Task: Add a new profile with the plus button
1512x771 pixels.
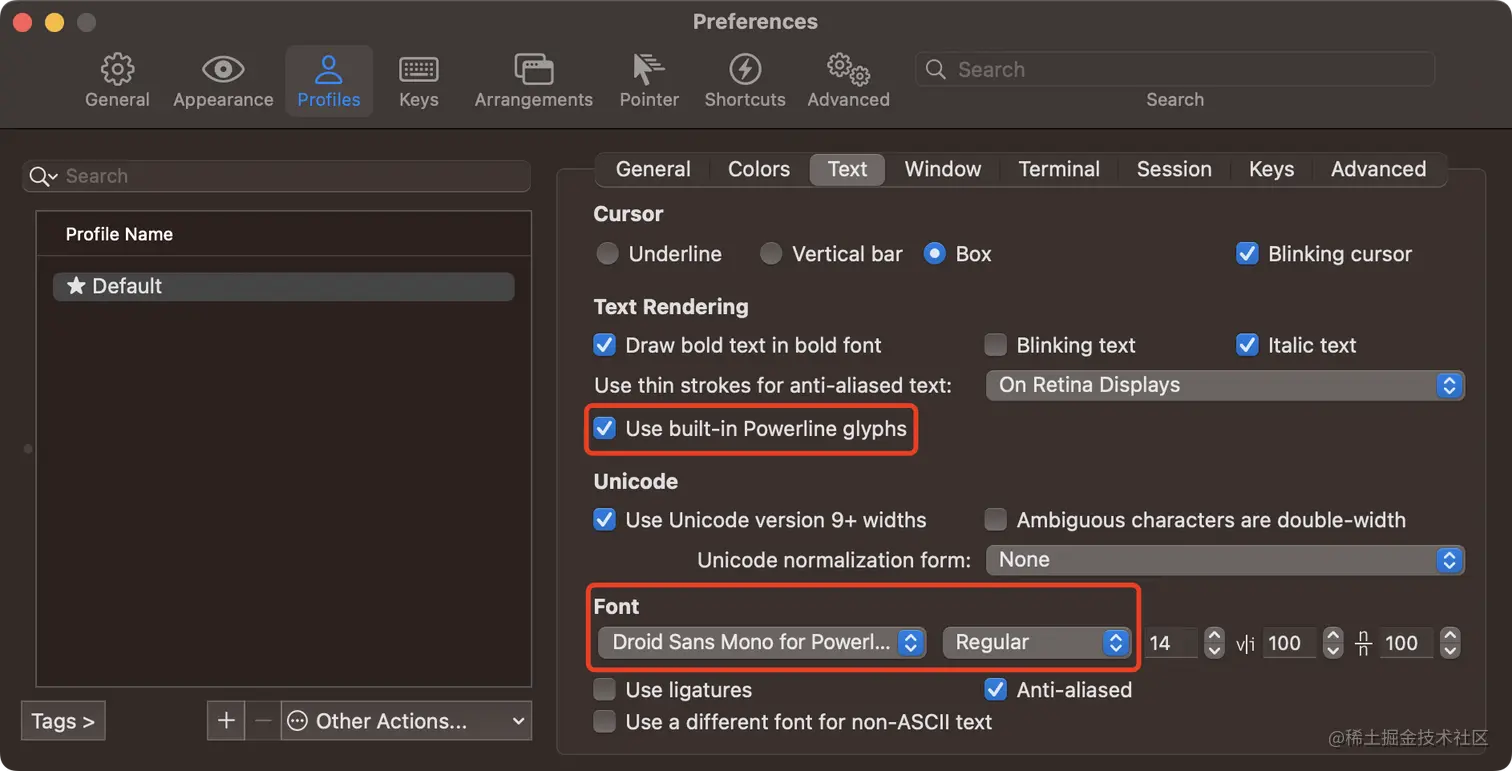Action: 226,721
